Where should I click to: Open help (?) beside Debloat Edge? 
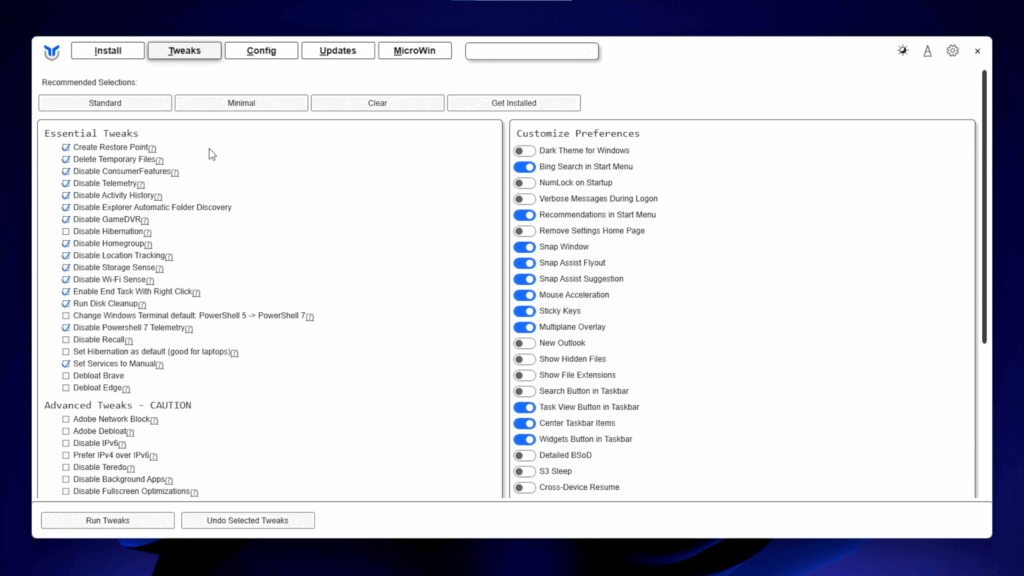(126, 389)
